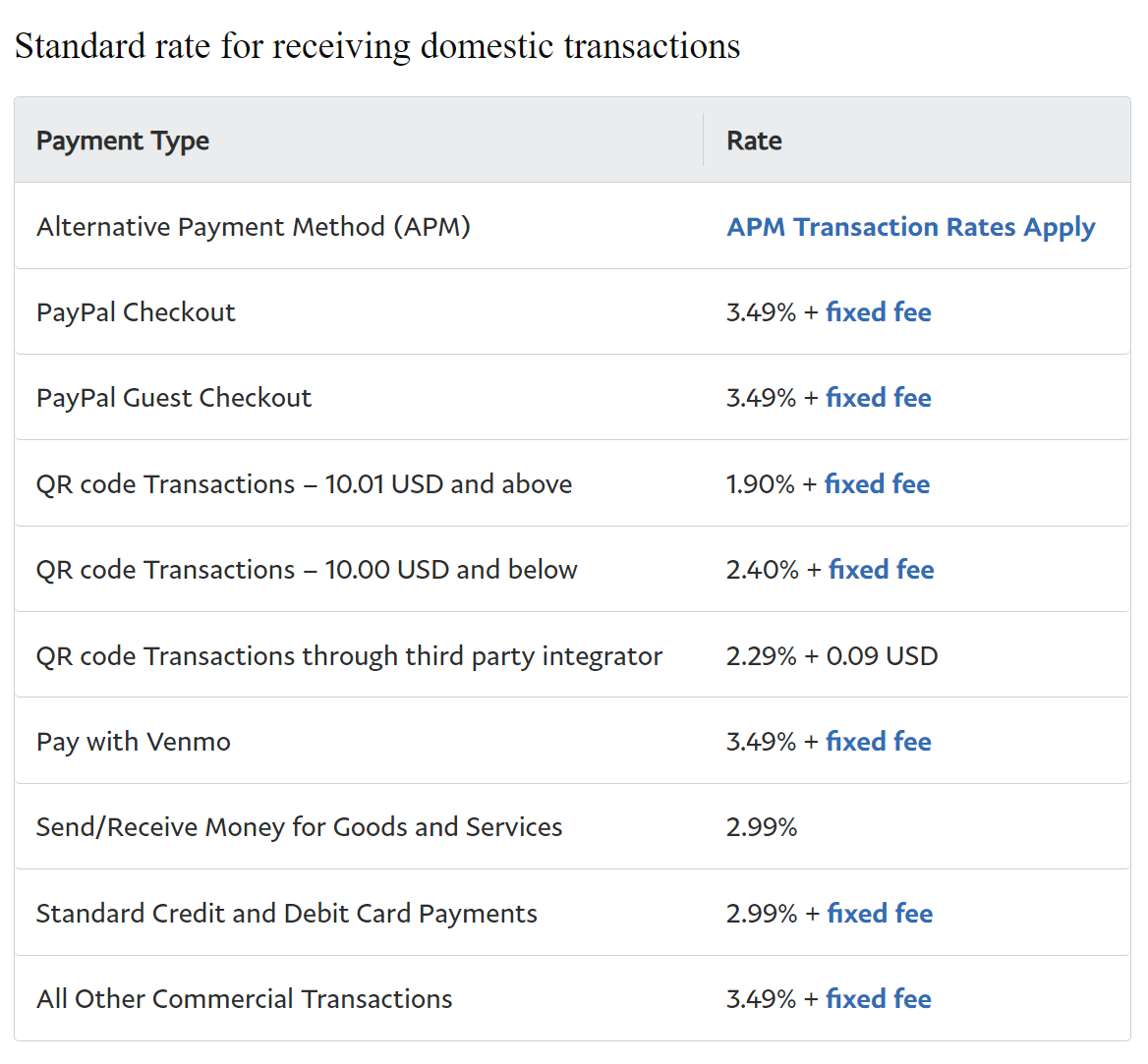Click the Alternative Payment Method (APM) cell
The height and width of the screenshot is (1064, 1148).
click(254, 227)
